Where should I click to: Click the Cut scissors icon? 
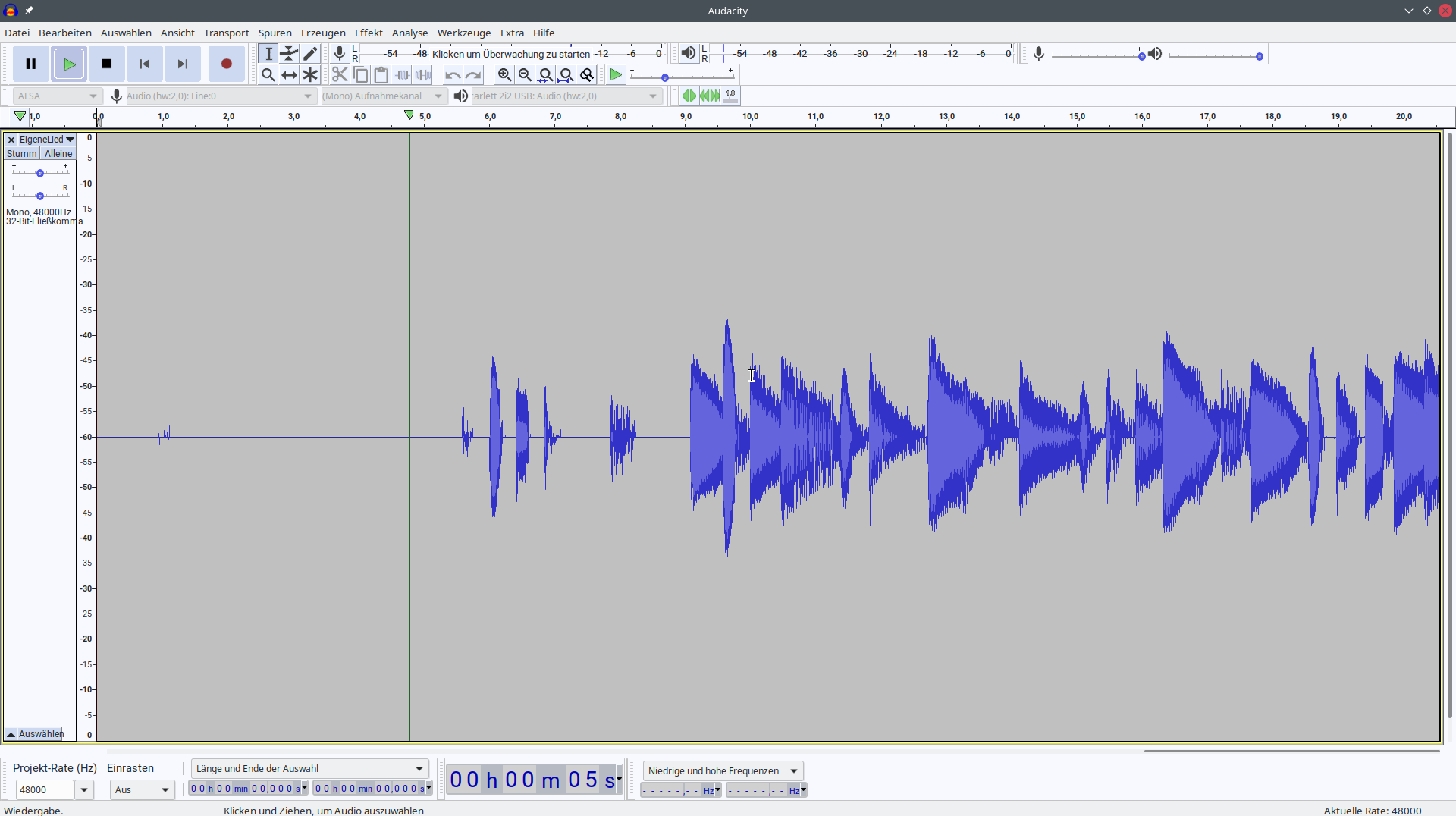point(340,74)
